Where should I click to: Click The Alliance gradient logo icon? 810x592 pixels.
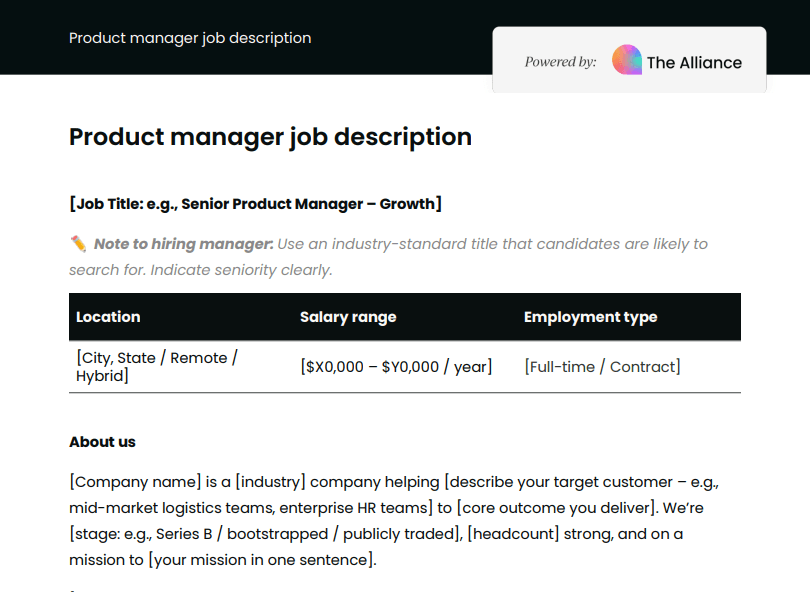point(627,60)
